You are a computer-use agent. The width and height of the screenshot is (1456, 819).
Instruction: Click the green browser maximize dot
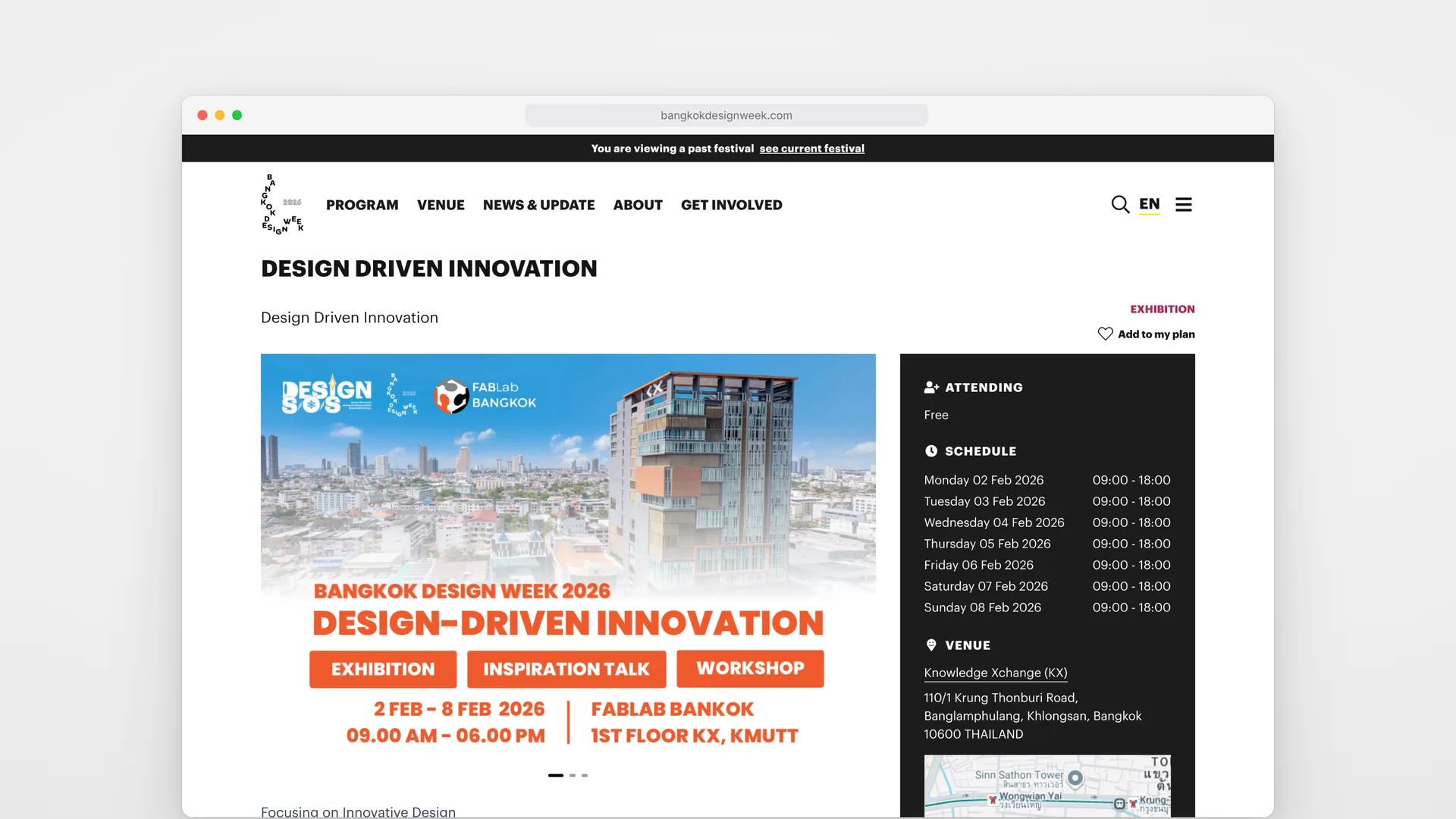pyautogui.click(x=237, y=115)
